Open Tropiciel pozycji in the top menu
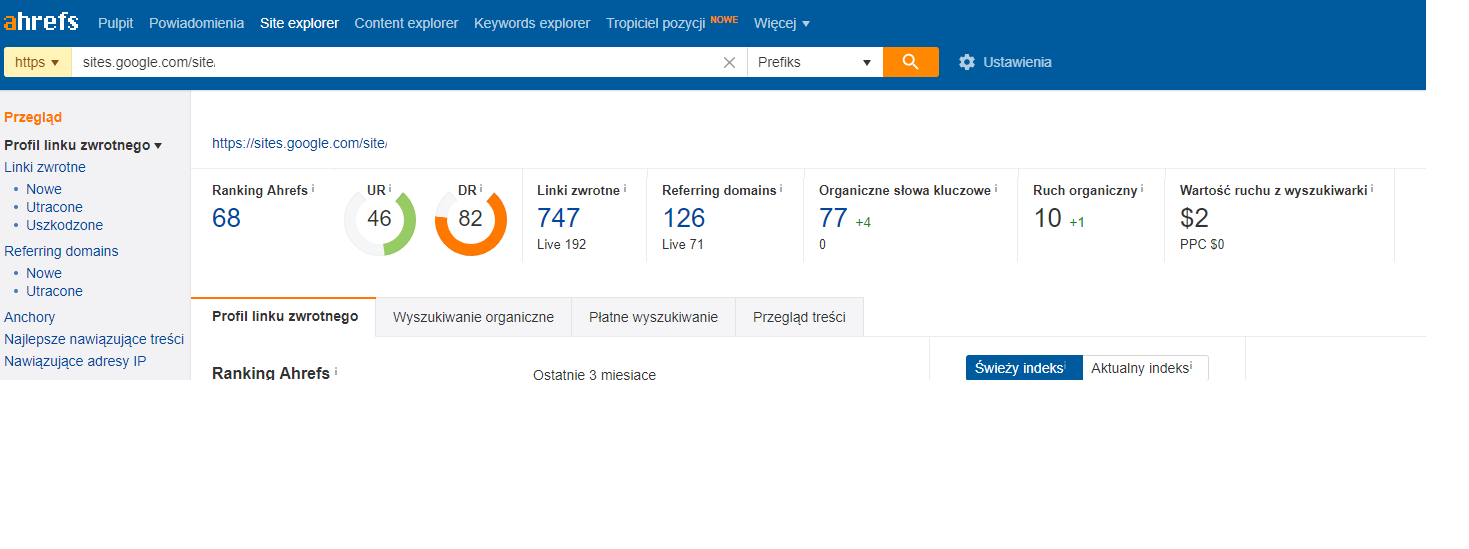 click(x=655, y=23)
